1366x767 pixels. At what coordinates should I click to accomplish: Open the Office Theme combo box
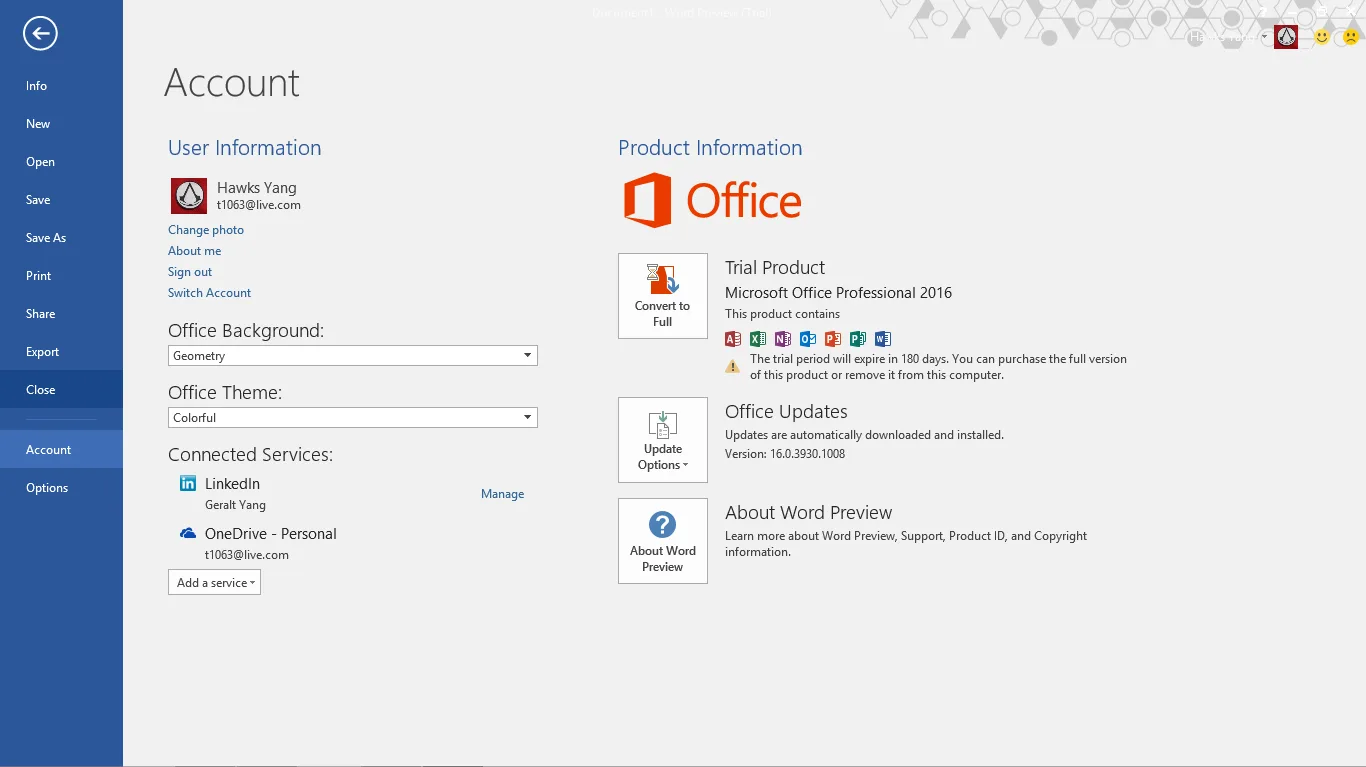coord(353,418)
